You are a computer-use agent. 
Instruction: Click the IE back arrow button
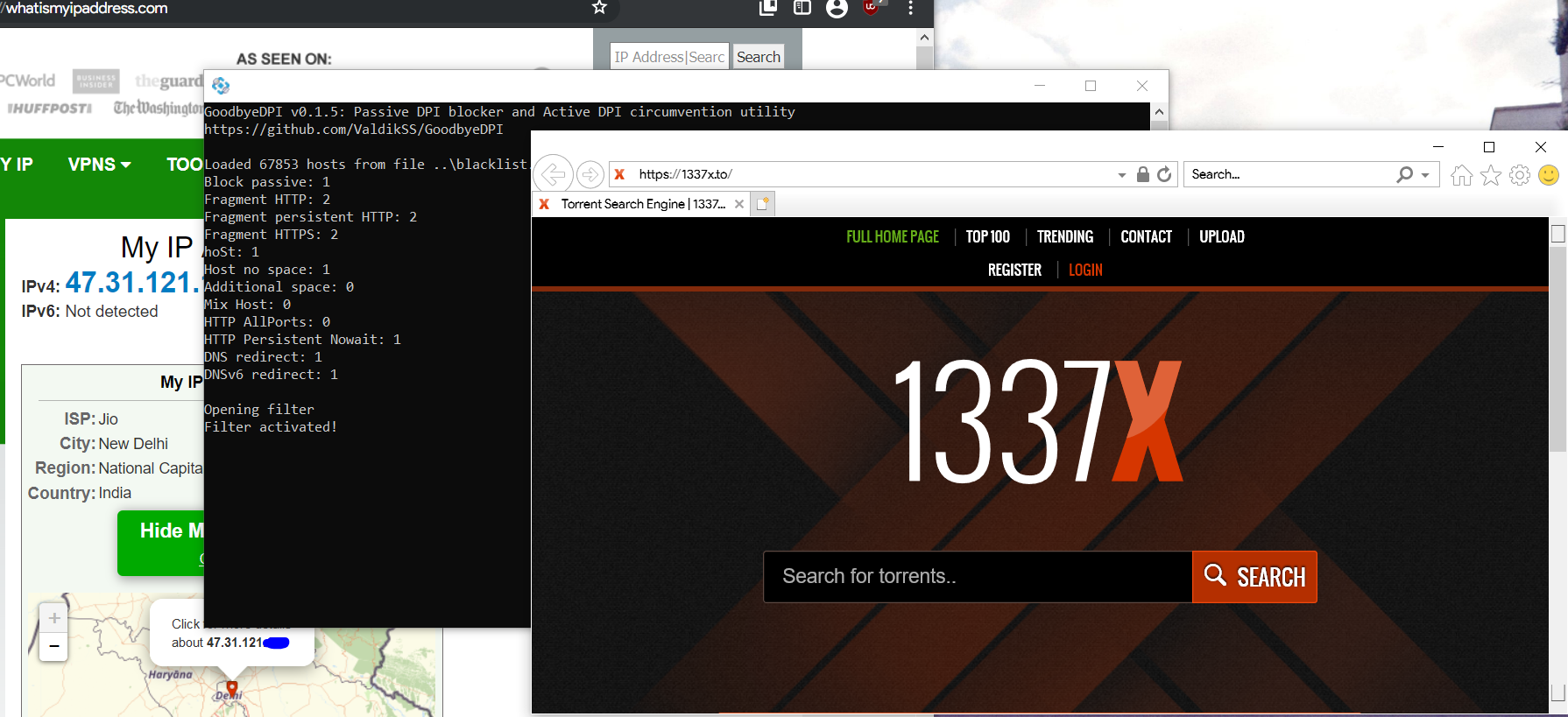click(553, 174)
